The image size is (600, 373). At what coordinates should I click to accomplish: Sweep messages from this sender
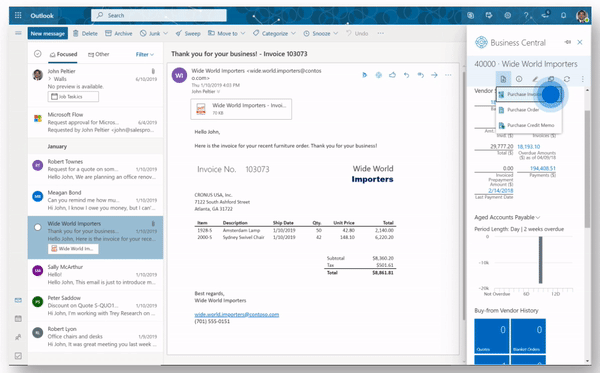point(188,33)
